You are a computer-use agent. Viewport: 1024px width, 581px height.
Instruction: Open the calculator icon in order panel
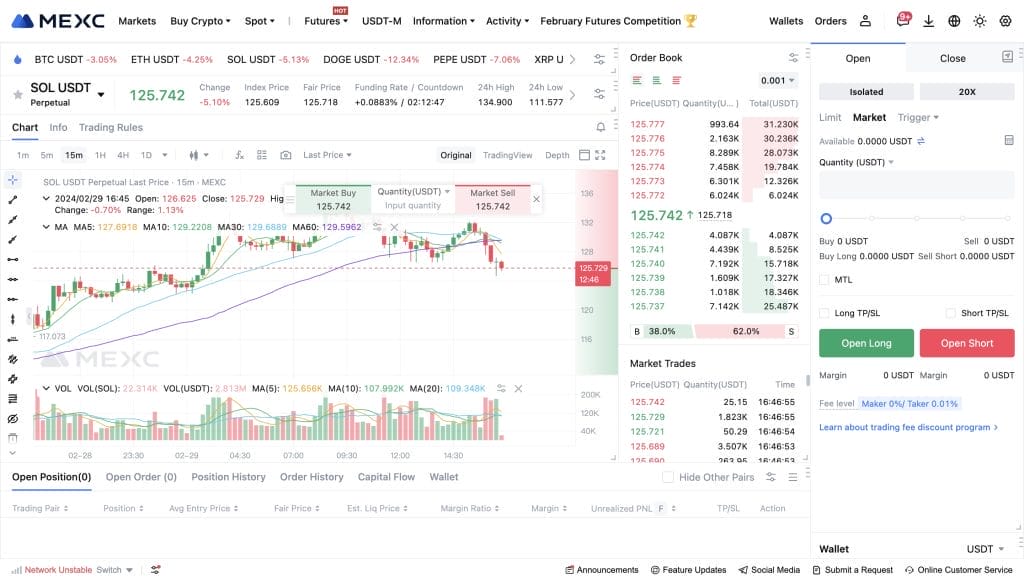1009,141
